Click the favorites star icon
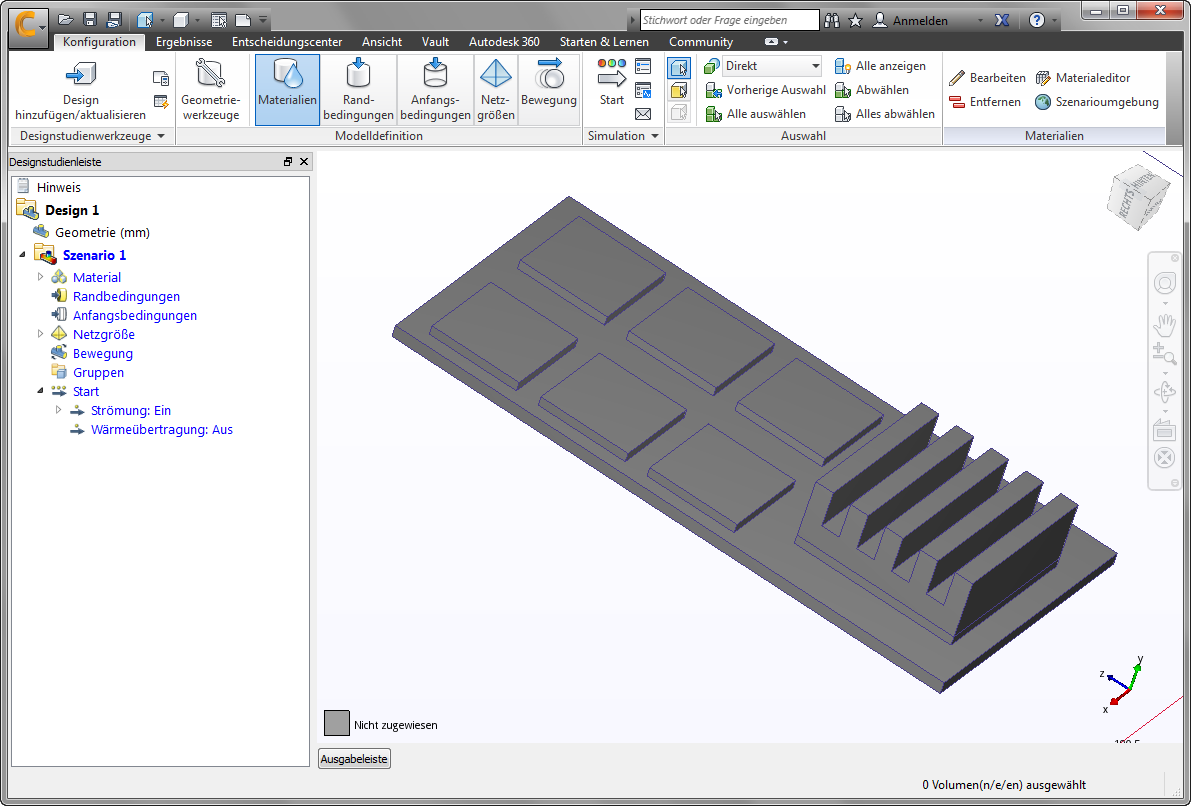Screen dimensions: 1191x806 click(855, 21)
